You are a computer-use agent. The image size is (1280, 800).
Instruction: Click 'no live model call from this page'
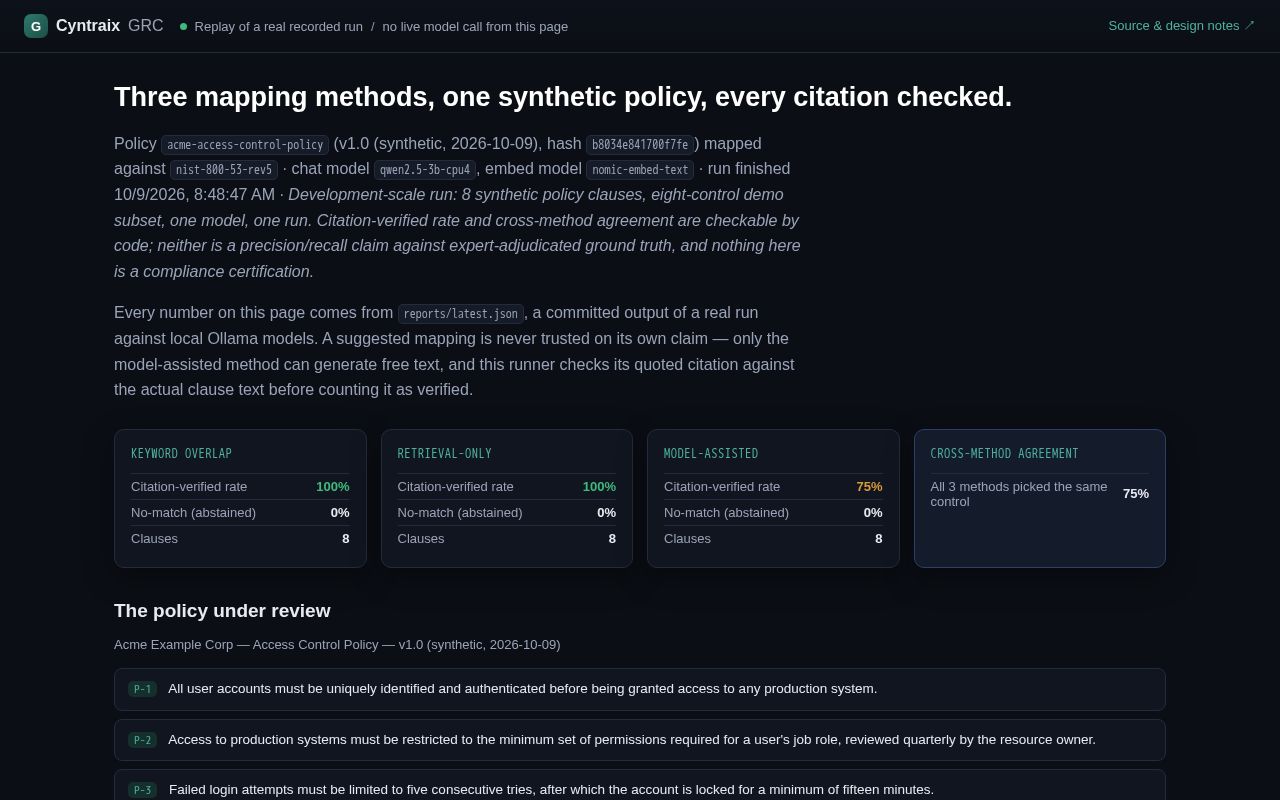pos(475,27)
